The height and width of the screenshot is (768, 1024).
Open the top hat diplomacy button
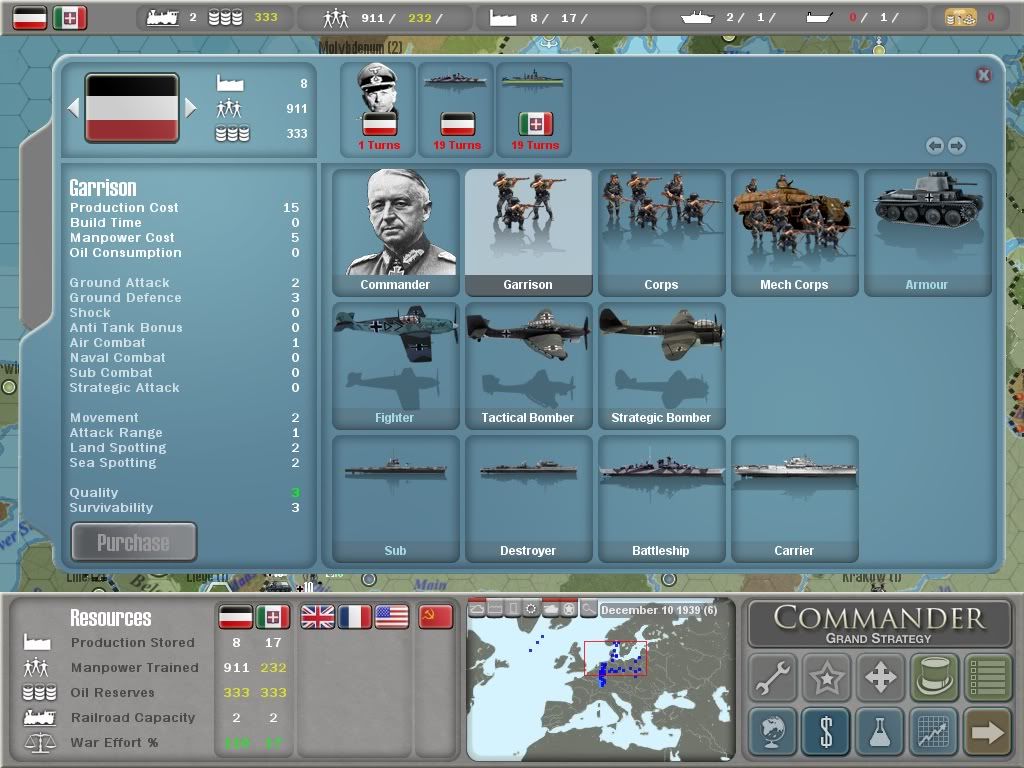tap(934, 677)
